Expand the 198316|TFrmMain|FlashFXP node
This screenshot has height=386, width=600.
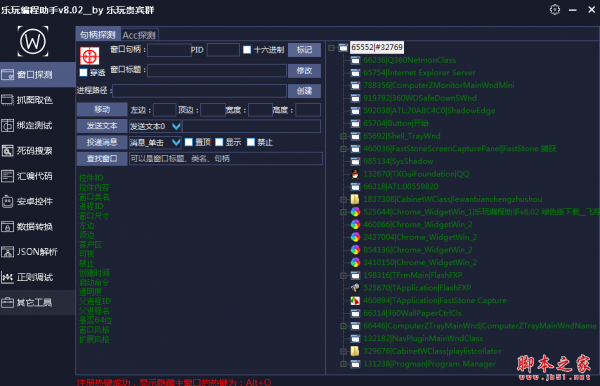[x=344, y=275]
